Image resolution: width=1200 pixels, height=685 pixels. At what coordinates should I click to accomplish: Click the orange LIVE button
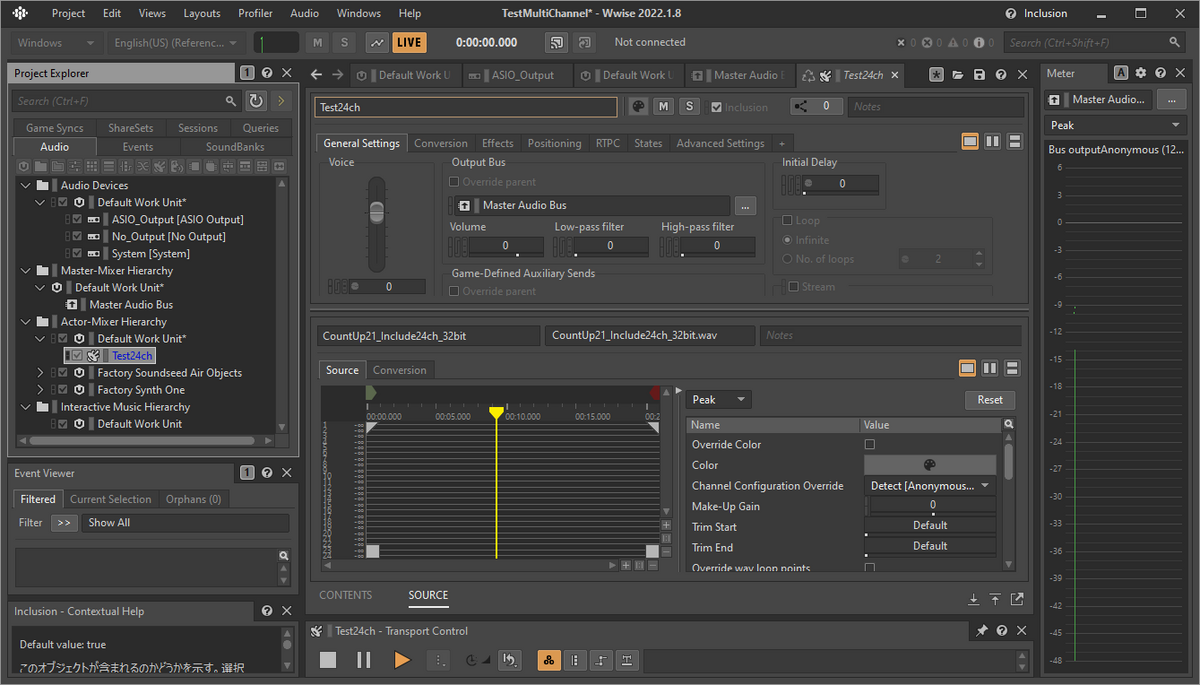(409, 43)
